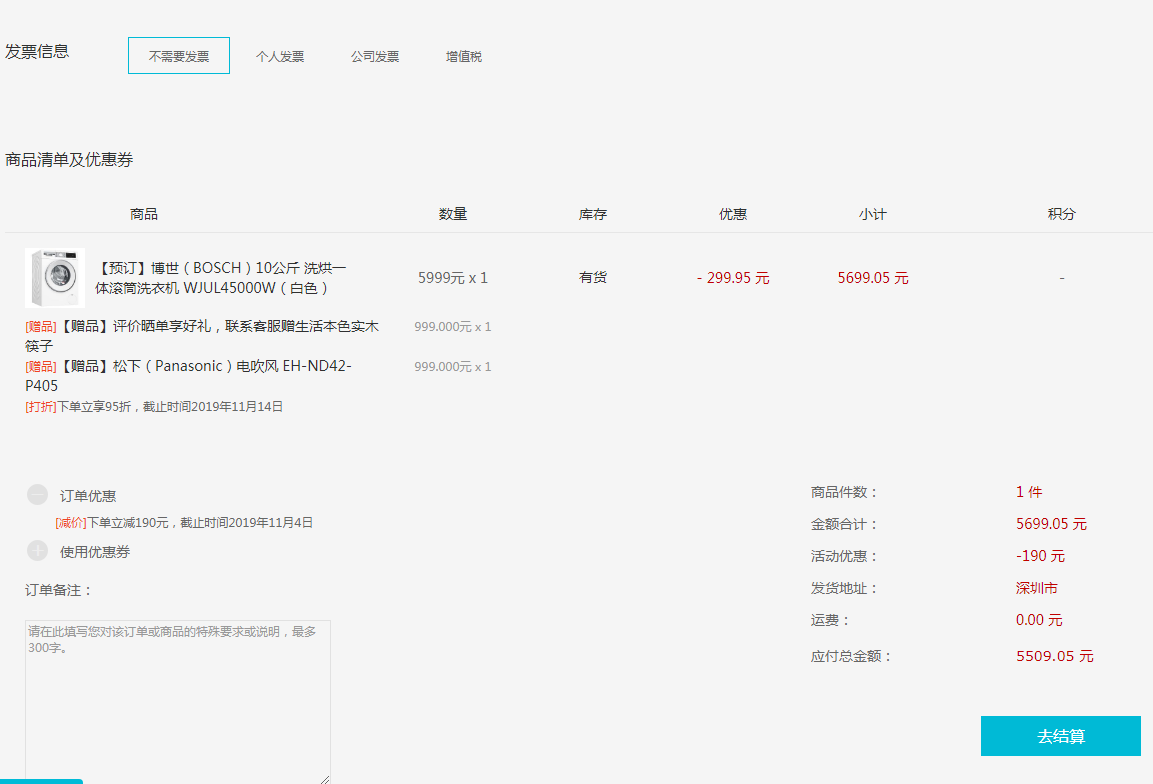Image resolution: width=1153 pixels, height=784 pixels.
Task: Open the 博世 BOSCH 洗烘一体 product link
Action: pos(221,278)
